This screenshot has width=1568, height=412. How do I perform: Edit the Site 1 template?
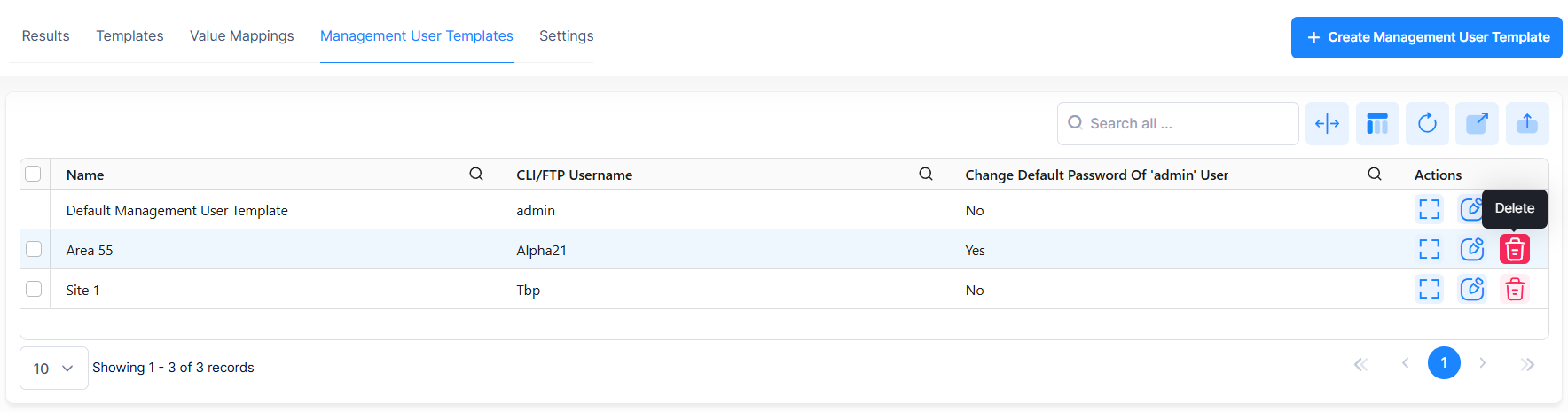(1471, 290)
